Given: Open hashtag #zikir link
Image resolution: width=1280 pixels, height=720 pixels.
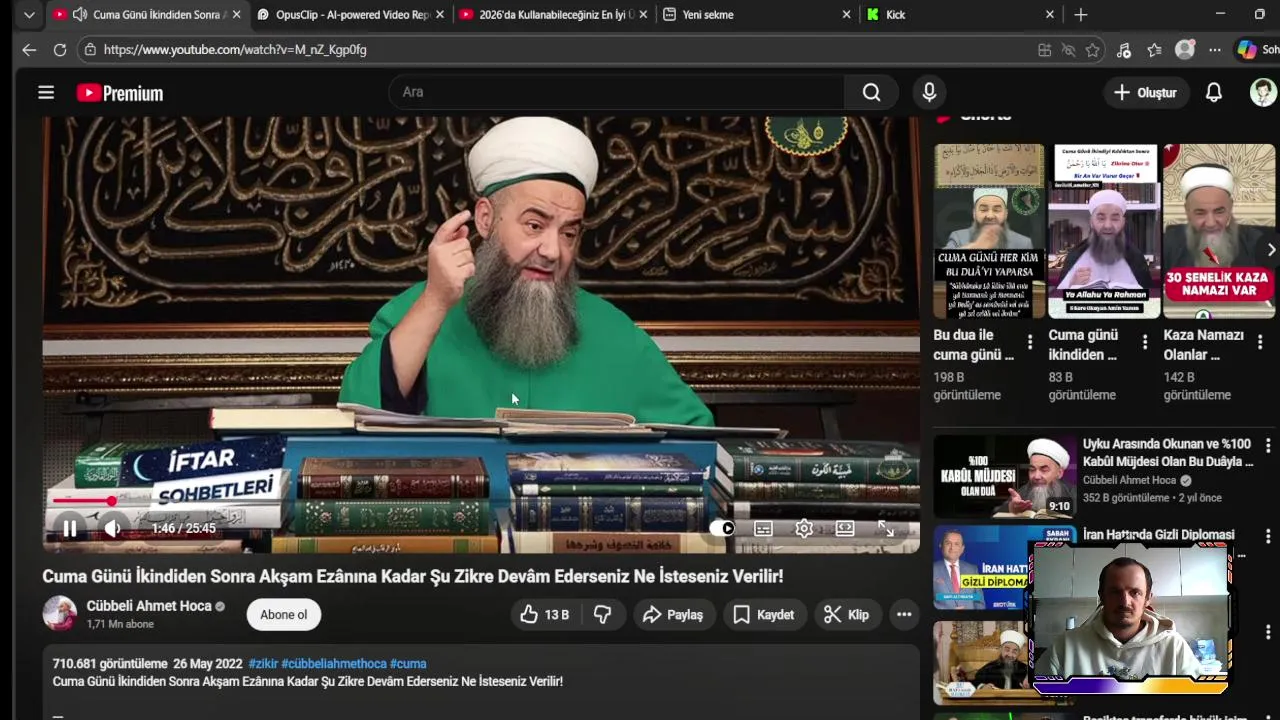Looking at the screenshot, I should pyautogui.click(x=263, y=664).
